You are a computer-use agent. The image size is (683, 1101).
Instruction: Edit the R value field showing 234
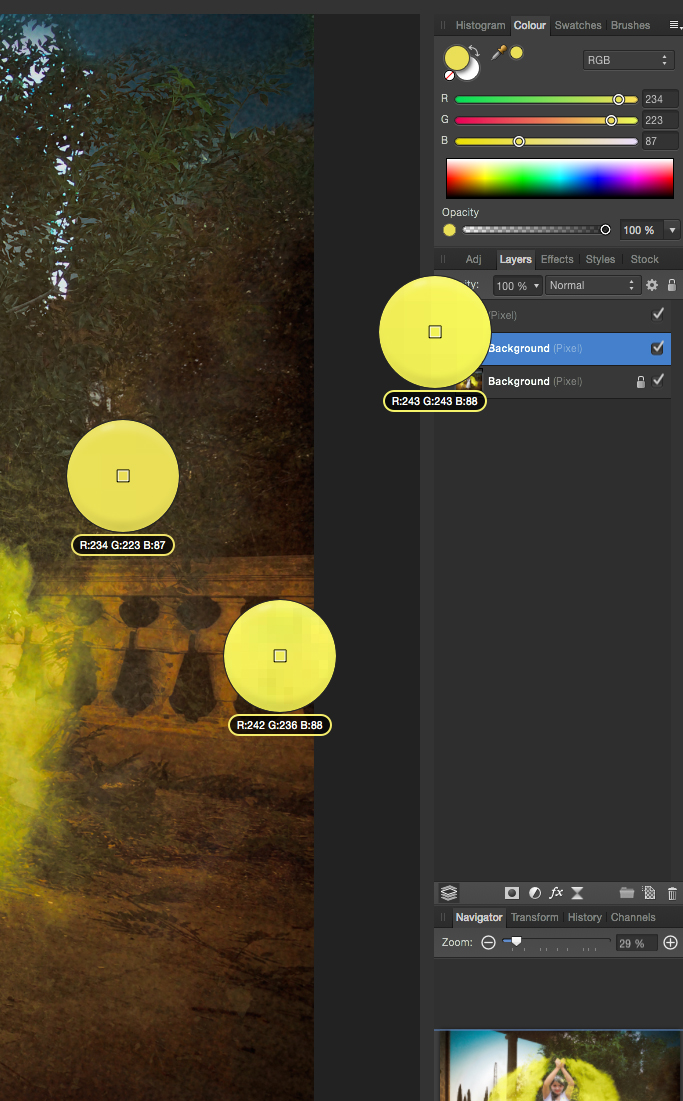tap(660, 99)
